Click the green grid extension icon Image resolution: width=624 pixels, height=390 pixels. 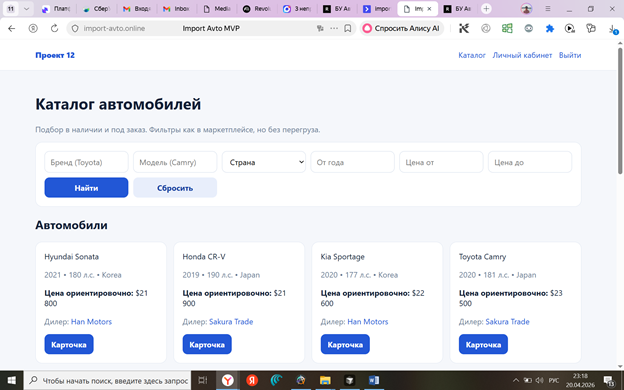coord(507,28)
